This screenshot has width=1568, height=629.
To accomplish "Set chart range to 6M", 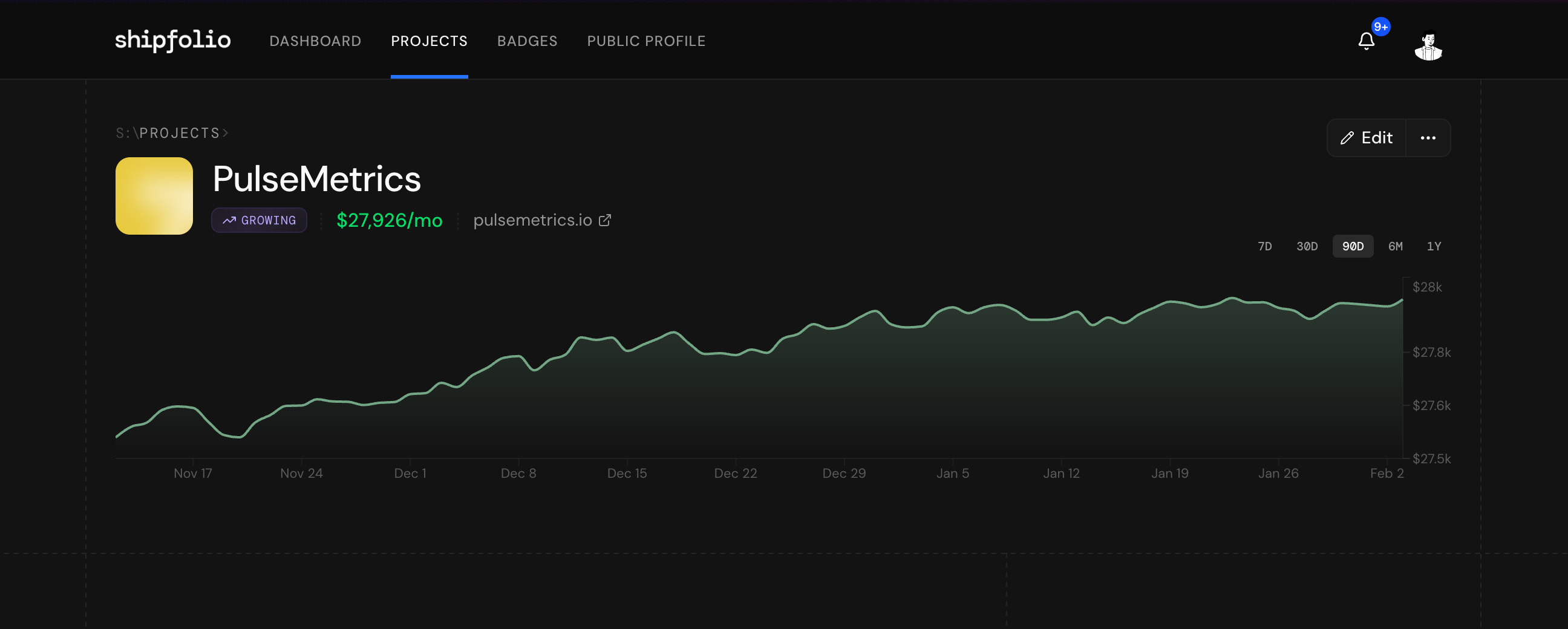I will click(1395, 246).
